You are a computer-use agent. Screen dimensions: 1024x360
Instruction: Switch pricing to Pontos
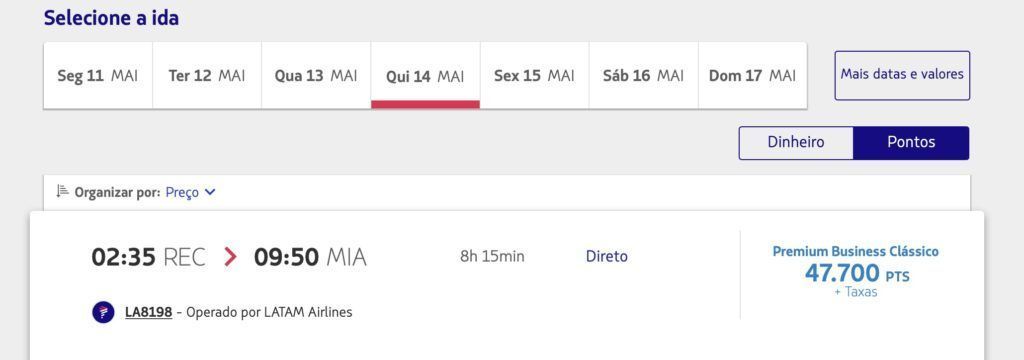911,142
